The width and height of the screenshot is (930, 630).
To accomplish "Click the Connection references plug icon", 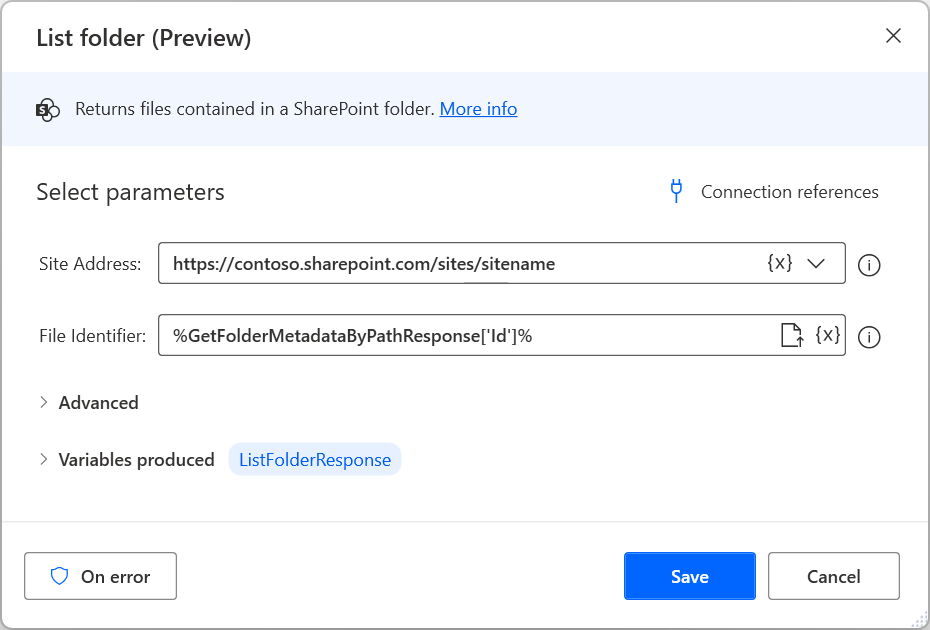I will pos(677,191).
